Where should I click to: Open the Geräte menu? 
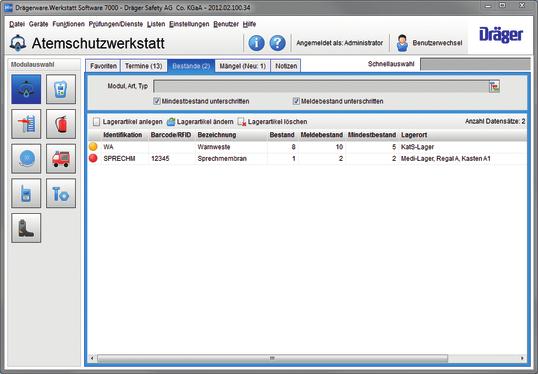(38, 24)
